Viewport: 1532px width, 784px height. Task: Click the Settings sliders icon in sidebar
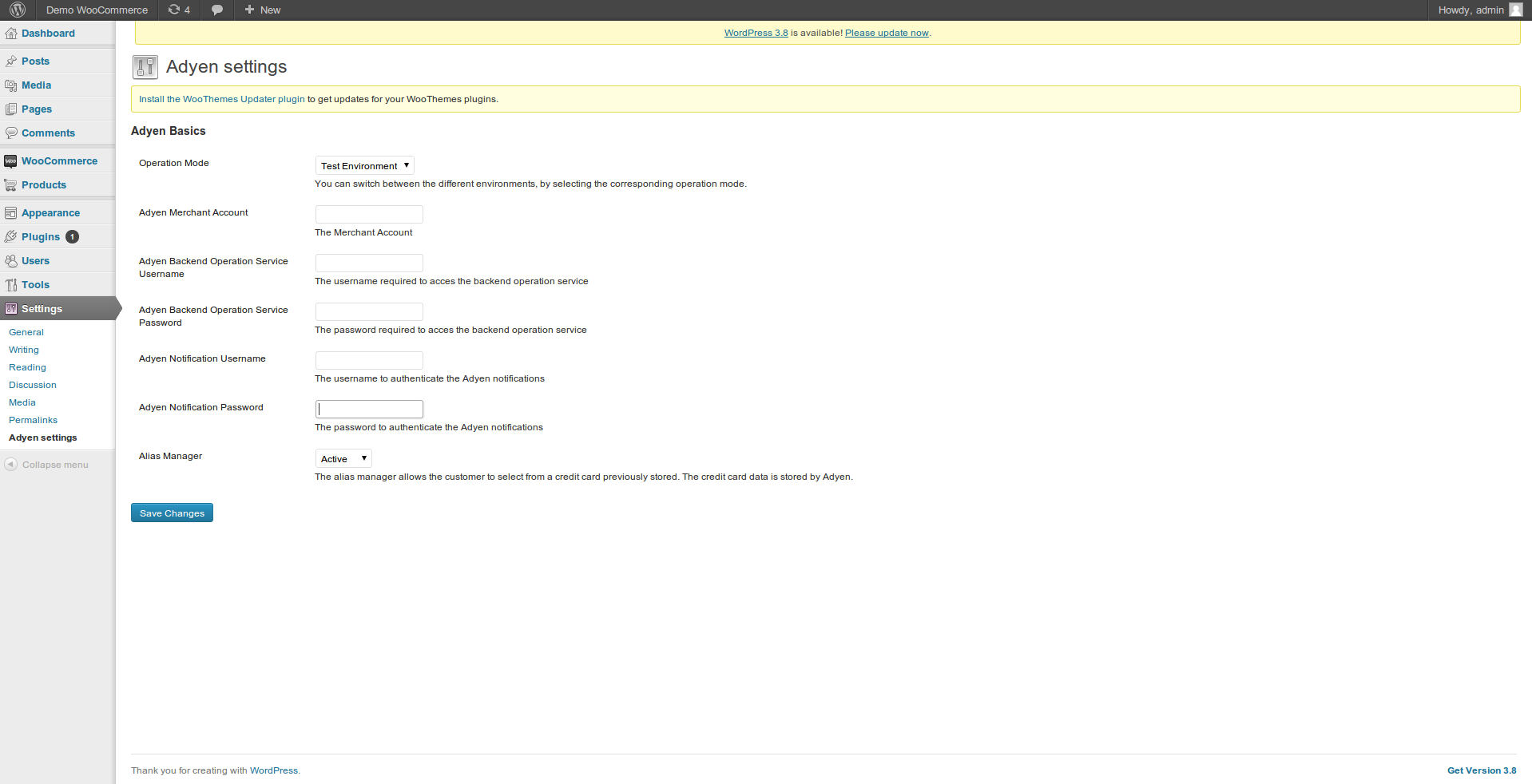(11, 309)
